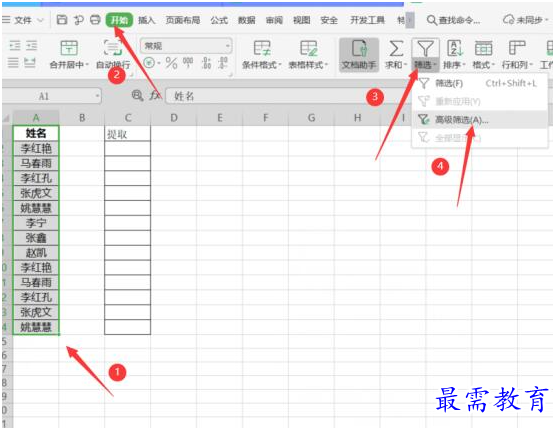Click the 文档助手 document assistant button

point(359,55)
